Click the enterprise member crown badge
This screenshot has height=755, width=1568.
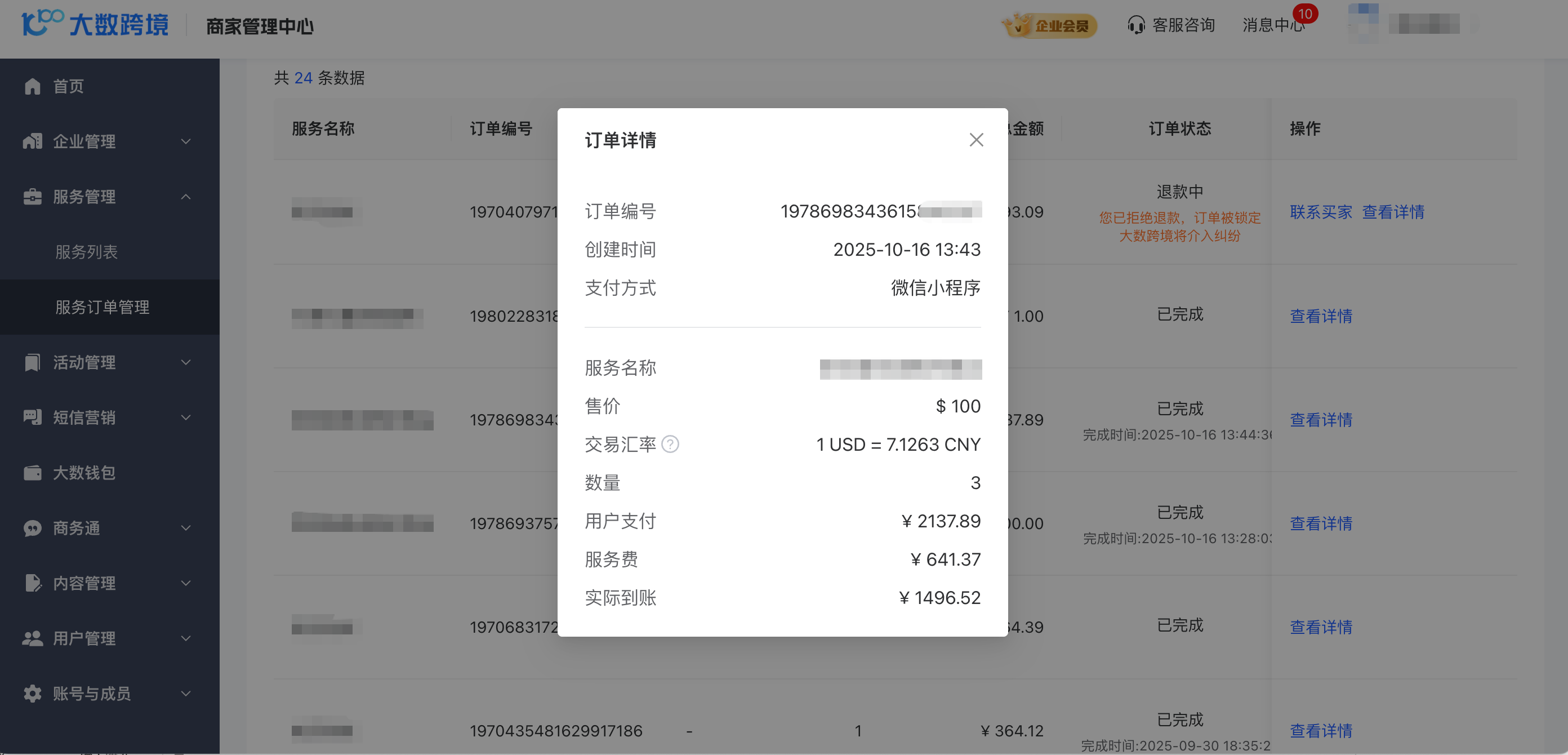(x=1049, y=25)
